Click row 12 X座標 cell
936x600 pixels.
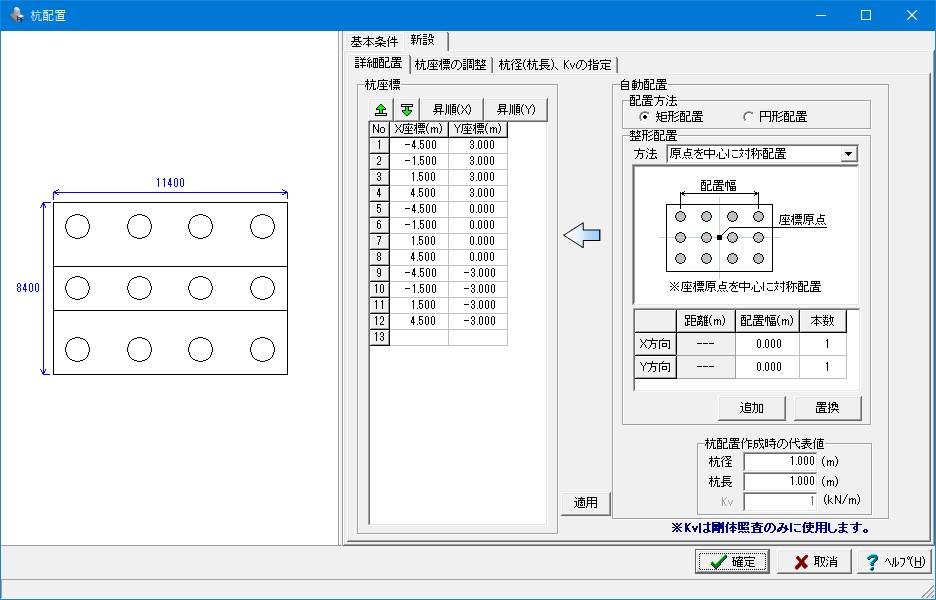click(419, 321)
